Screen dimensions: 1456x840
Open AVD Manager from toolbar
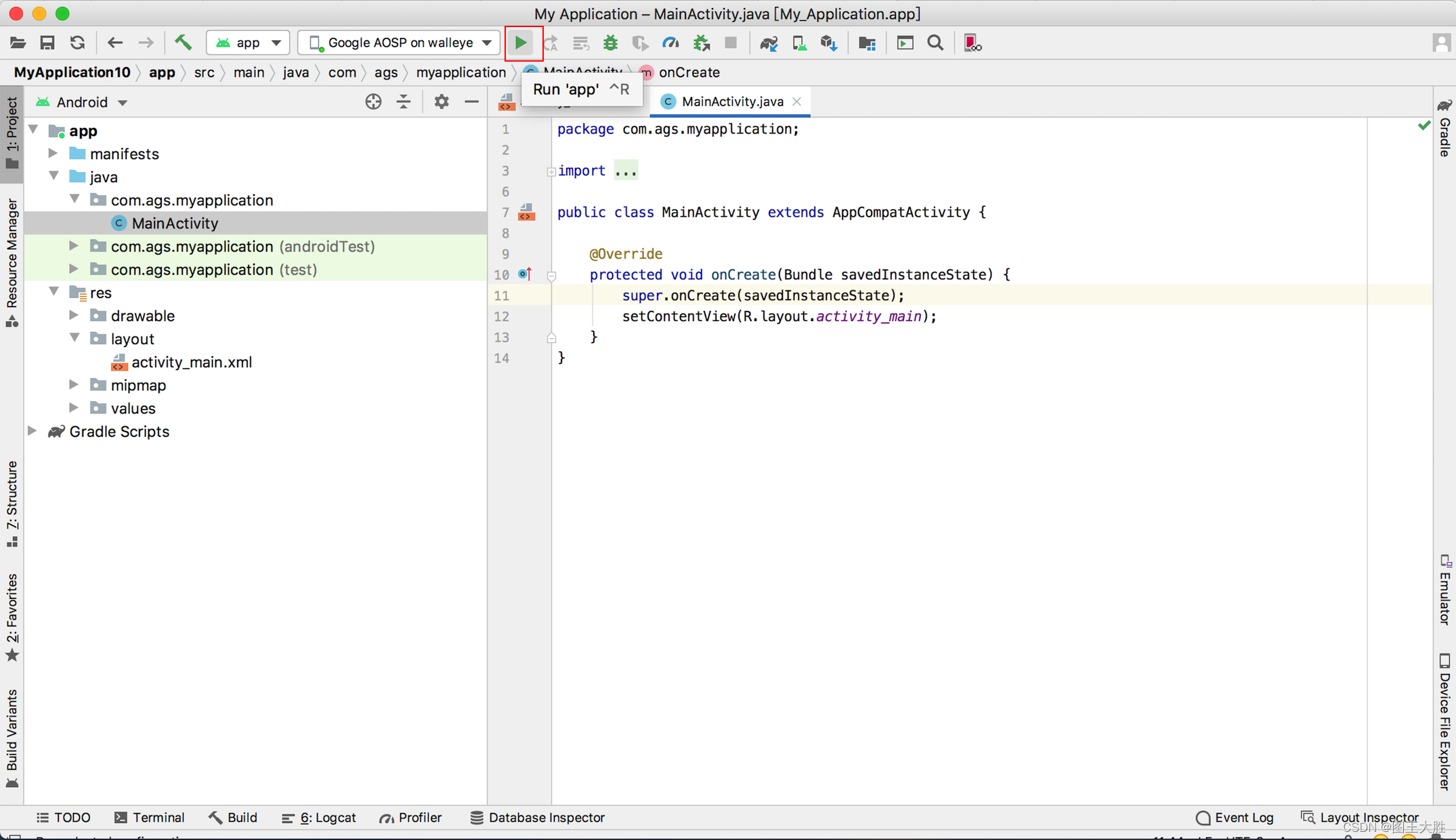point(799,43)
